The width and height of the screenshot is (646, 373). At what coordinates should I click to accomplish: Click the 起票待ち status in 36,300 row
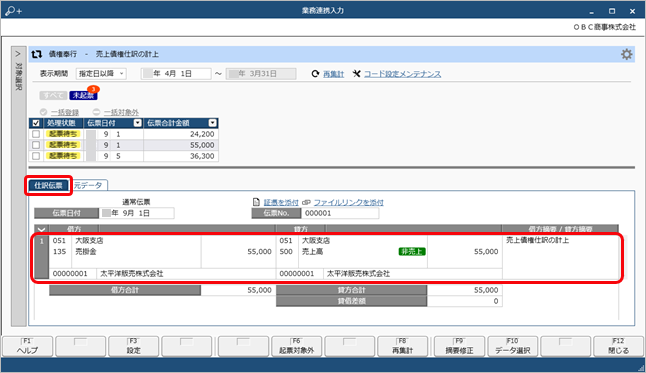(x=63, y=156)
